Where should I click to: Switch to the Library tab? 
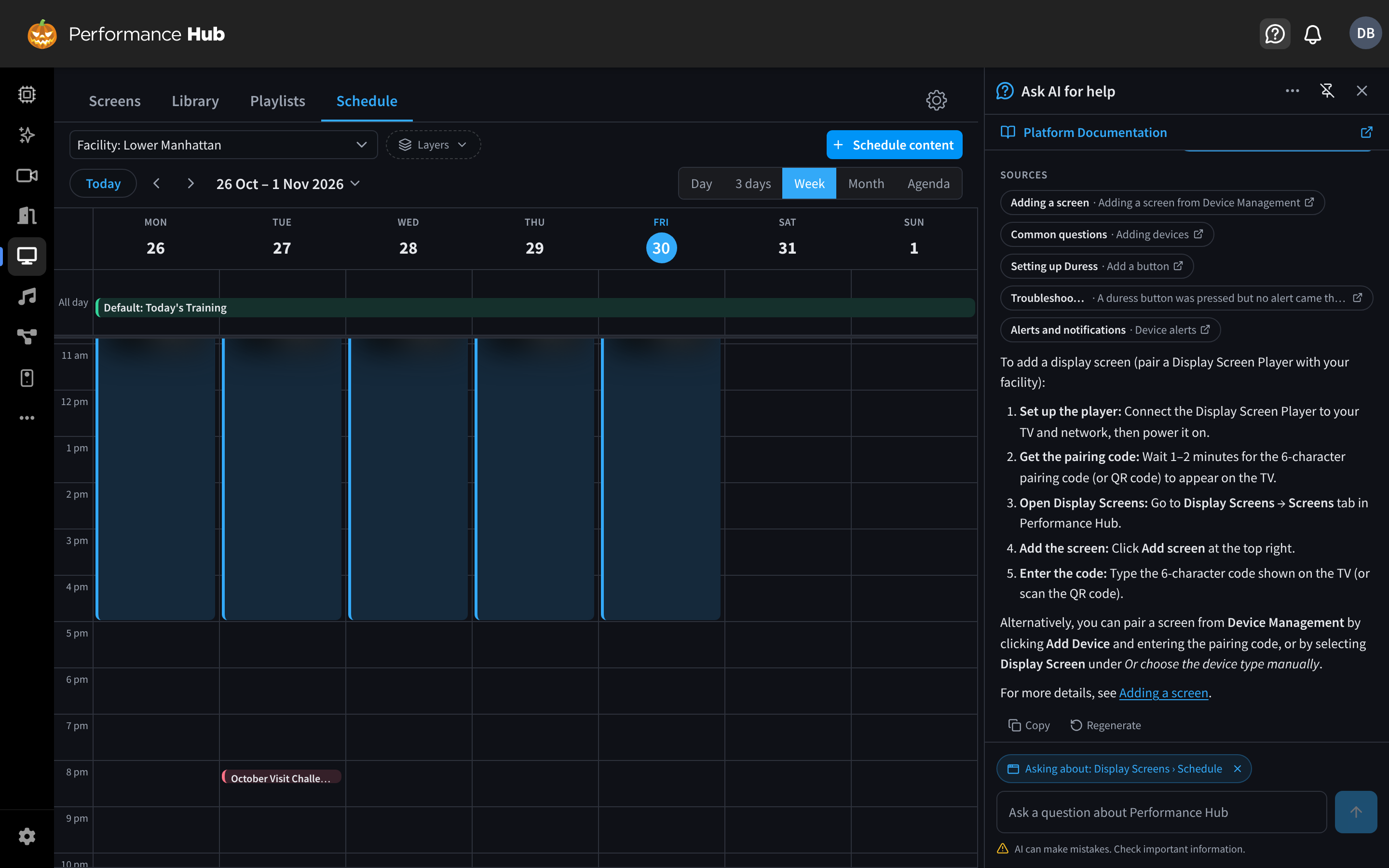point(195,101)
